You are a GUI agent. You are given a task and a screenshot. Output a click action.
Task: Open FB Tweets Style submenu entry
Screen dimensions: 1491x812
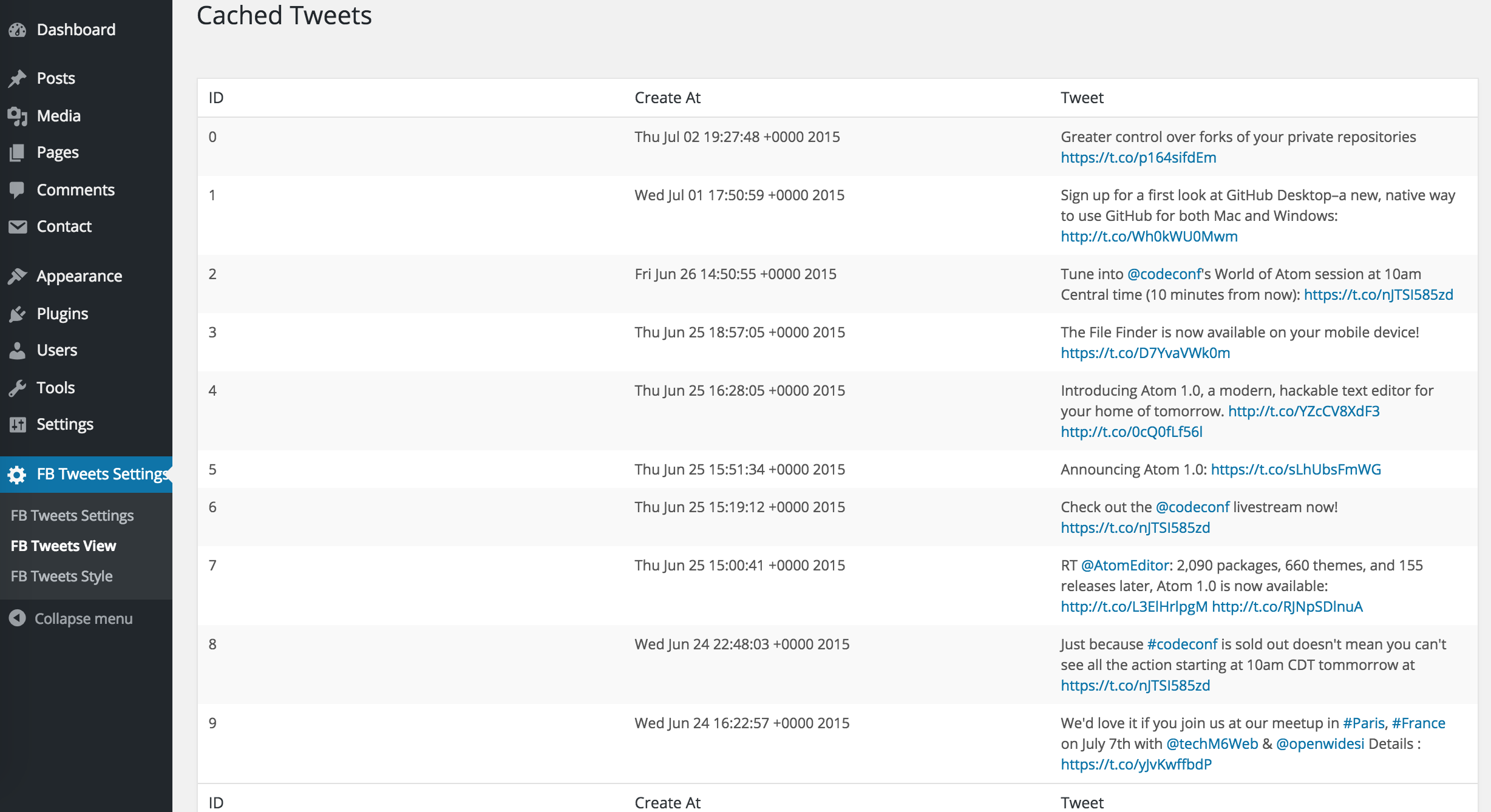(62, 576)
